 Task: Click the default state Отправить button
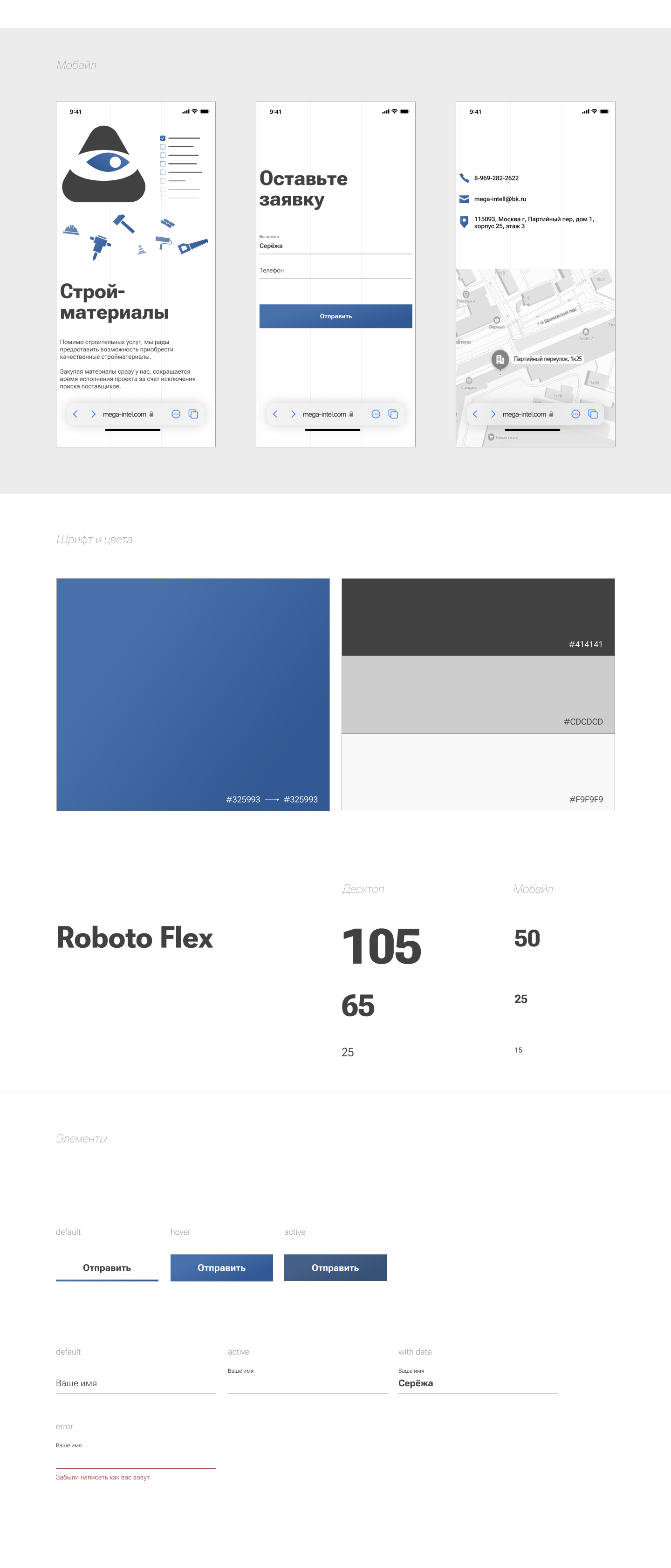(107, 1267)
